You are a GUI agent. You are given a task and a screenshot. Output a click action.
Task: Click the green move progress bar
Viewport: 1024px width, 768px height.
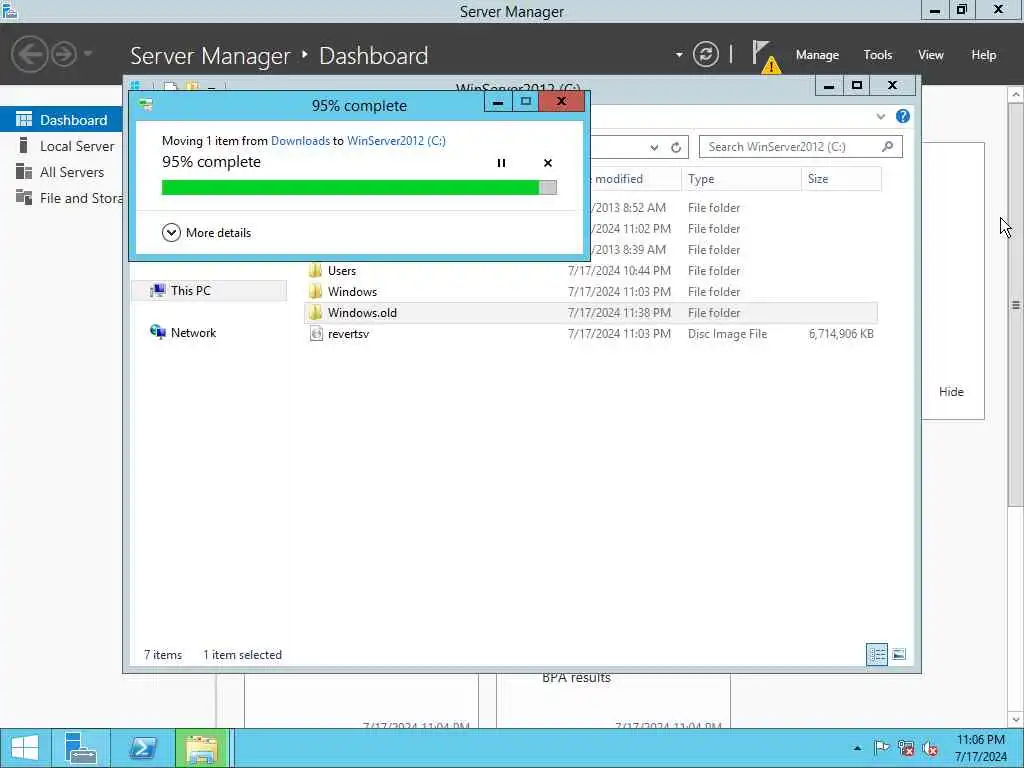(x=359, y=188)
